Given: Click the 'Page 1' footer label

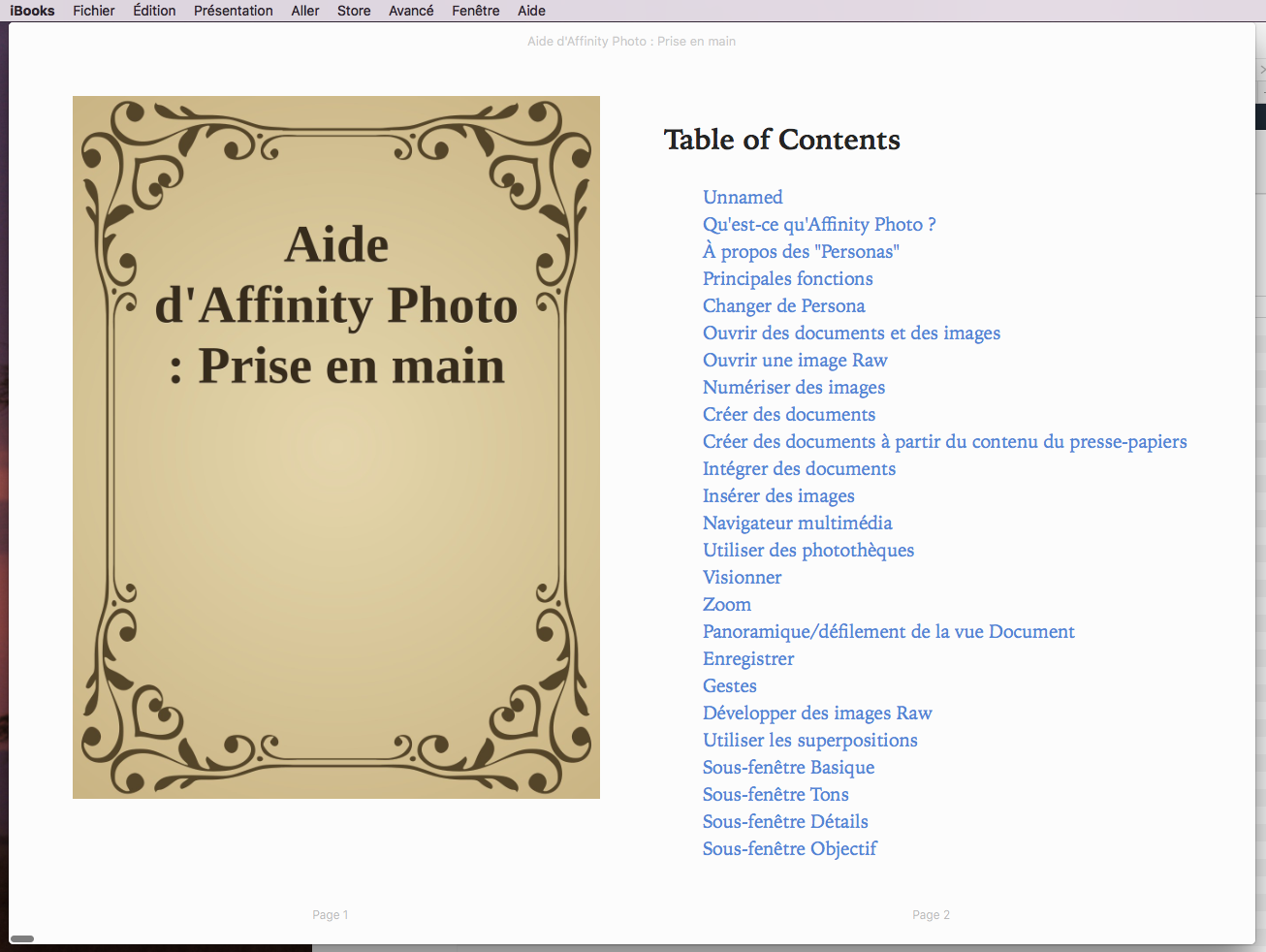Looking at the screenshot, I should (330, 914).
